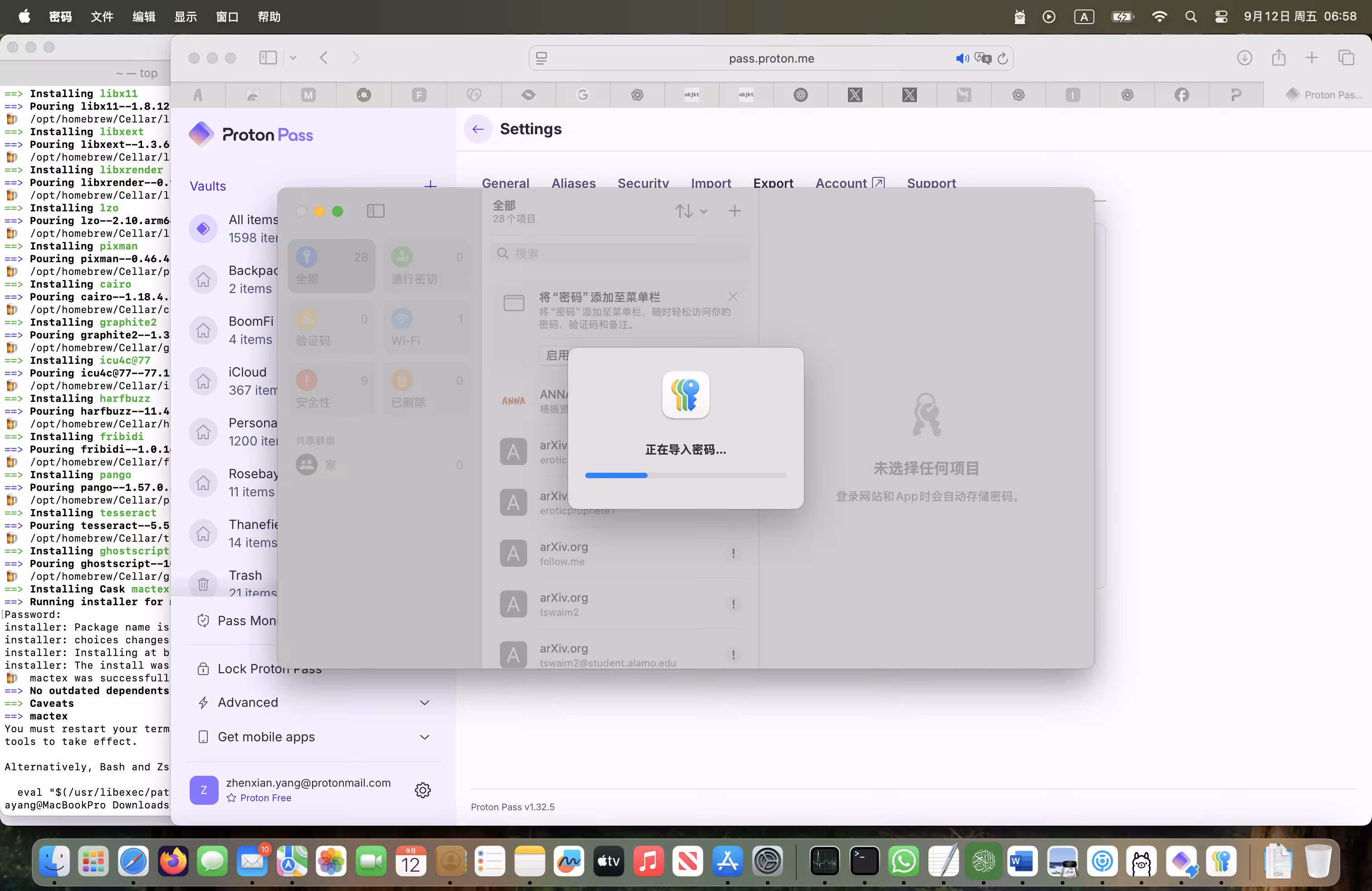Open the Export settings tab

point(773,183)
